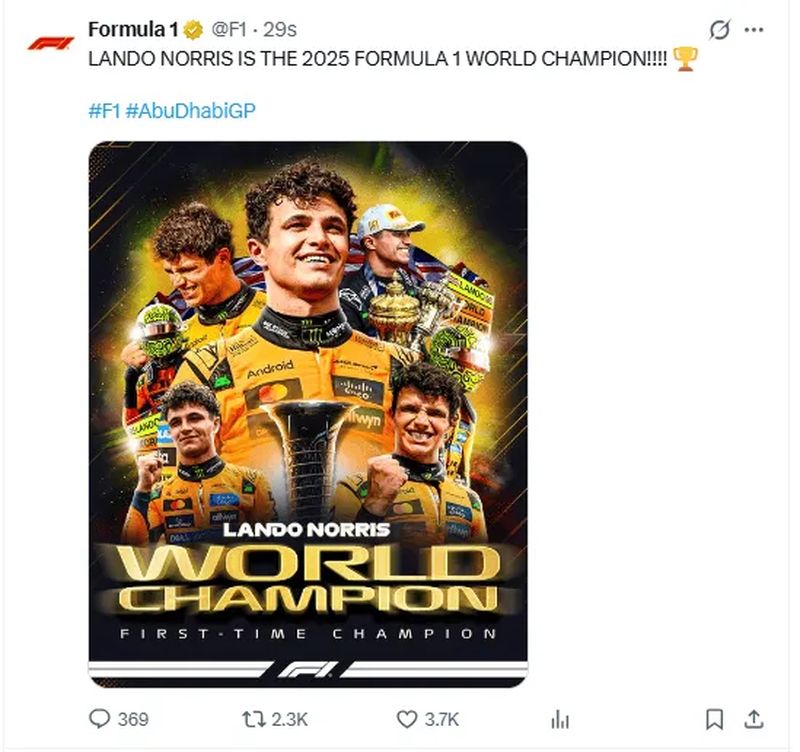This screenshot has width=800, height=752.
Task: View post analytics bar chart icon
Action: coord(561,719)
